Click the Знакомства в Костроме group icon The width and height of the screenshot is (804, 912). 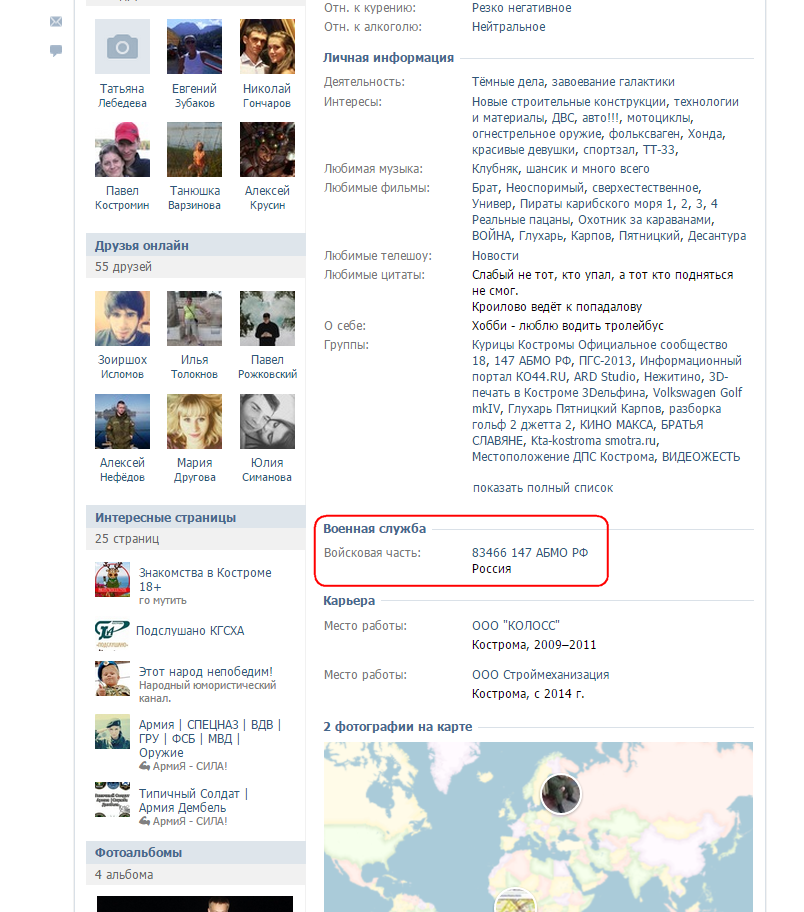[x=112, y=579]
